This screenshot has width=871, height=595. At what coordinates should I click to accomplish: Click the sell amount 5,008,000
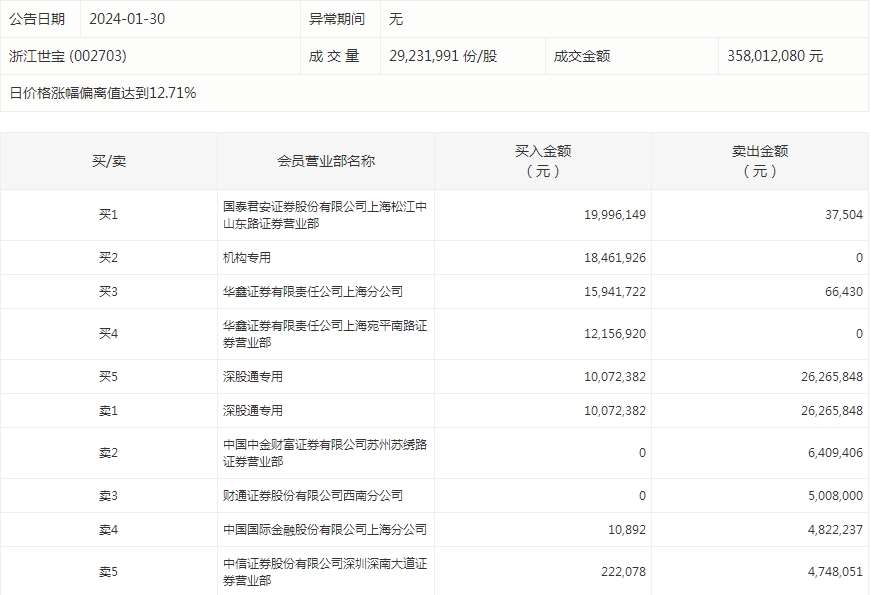click(835, 496)
